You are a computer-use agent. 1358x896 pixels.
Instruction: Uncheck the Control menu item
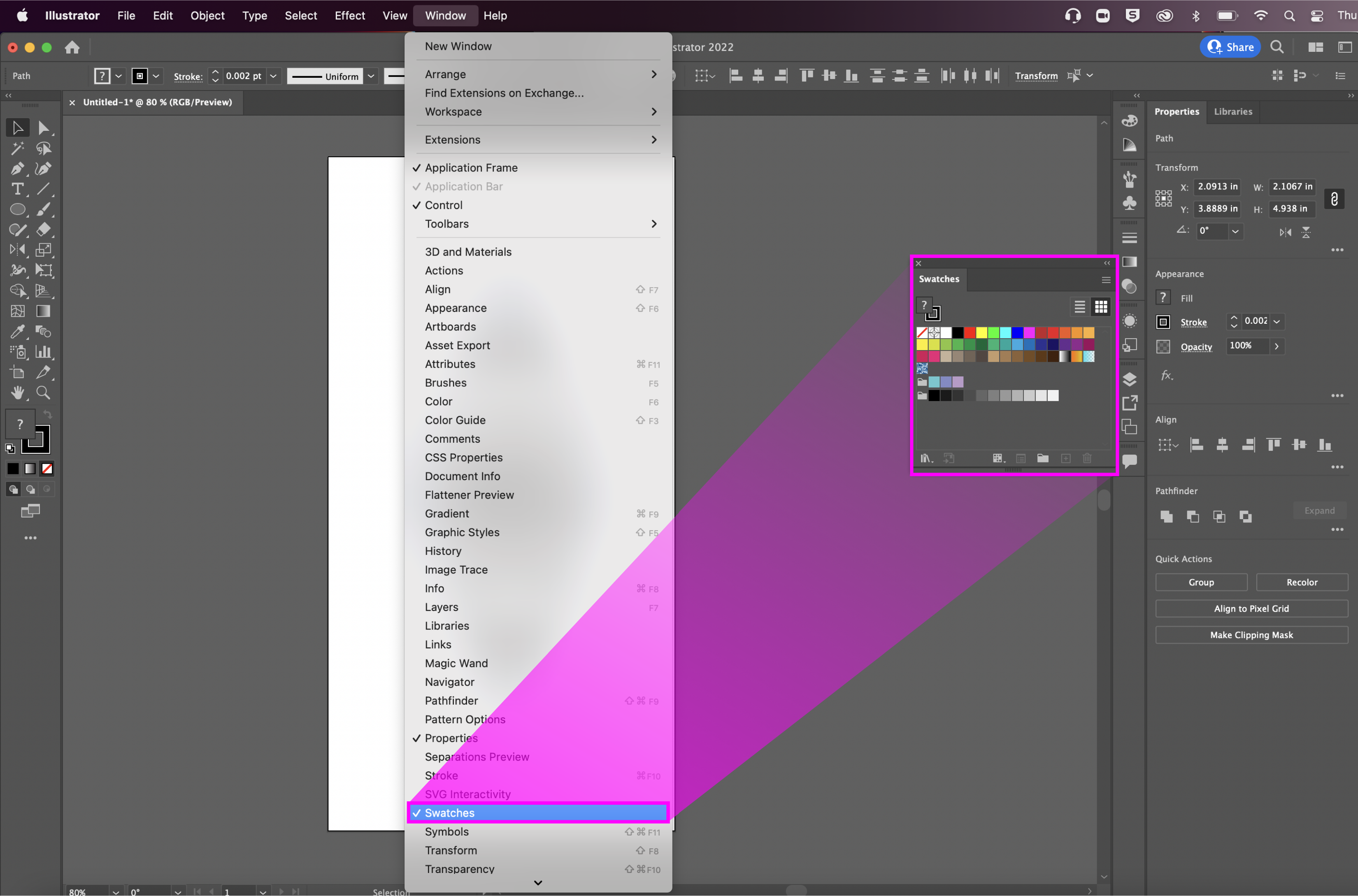(x=444, y=205)
